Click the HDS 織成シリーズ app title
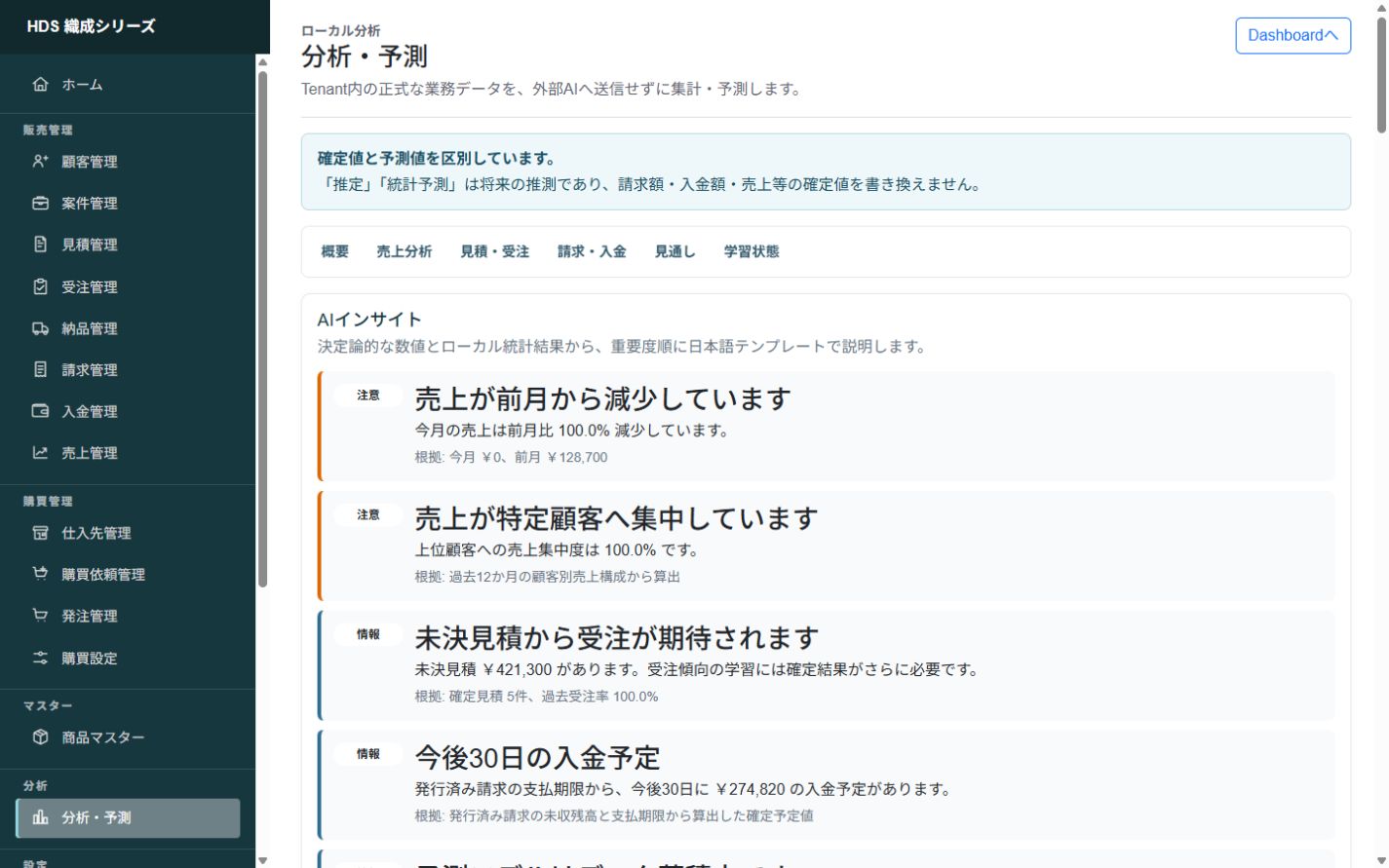1389x868 pixels. tap(91, 26)
